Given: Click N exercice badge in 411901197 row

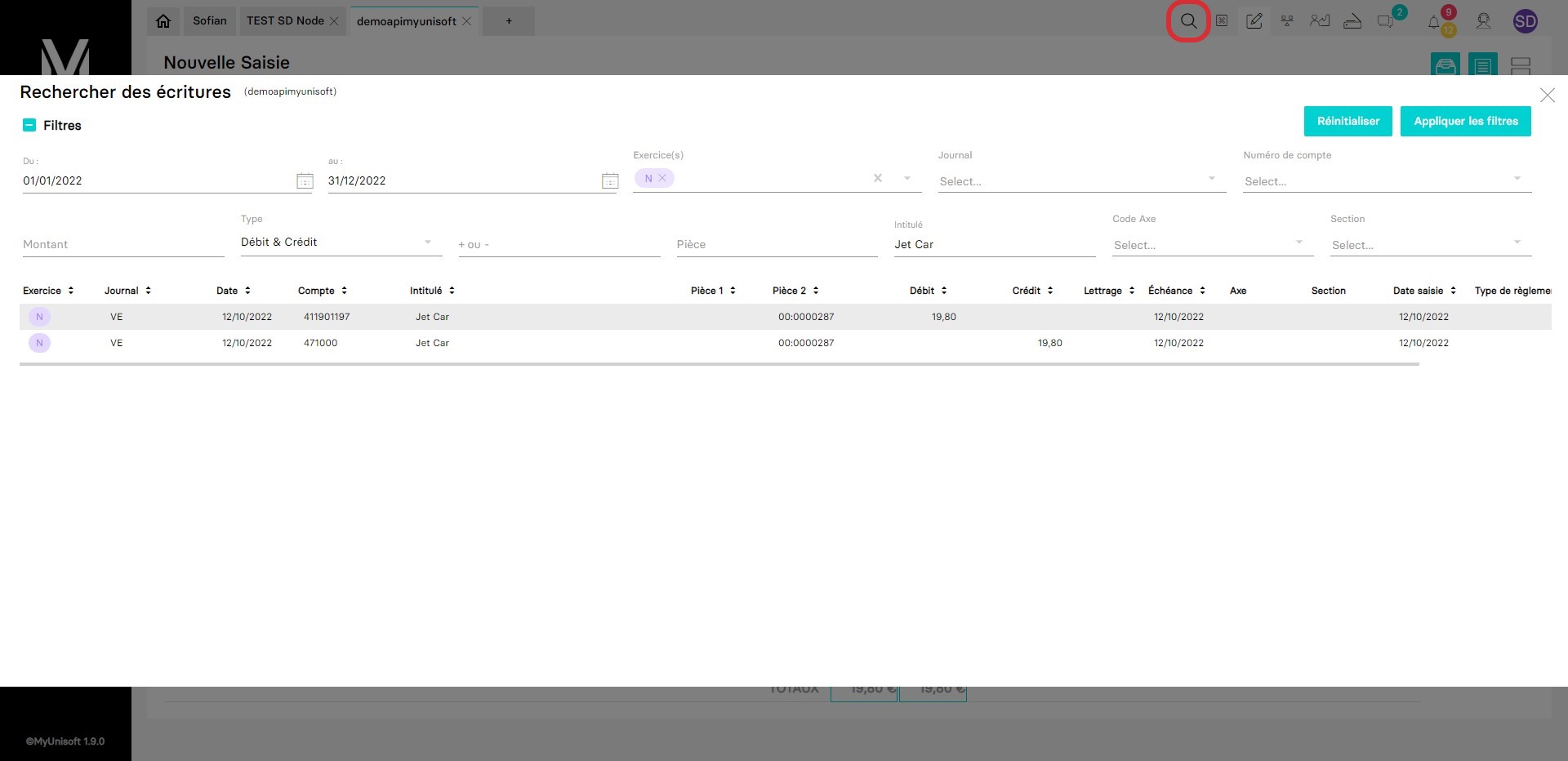Looking at the screenshot, I should [39, 317].
